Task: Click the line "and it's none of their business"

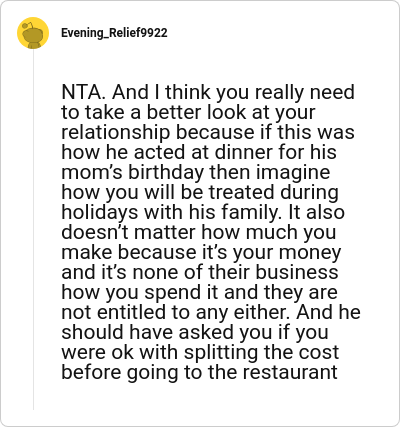Action: click(x=200, y=272)
